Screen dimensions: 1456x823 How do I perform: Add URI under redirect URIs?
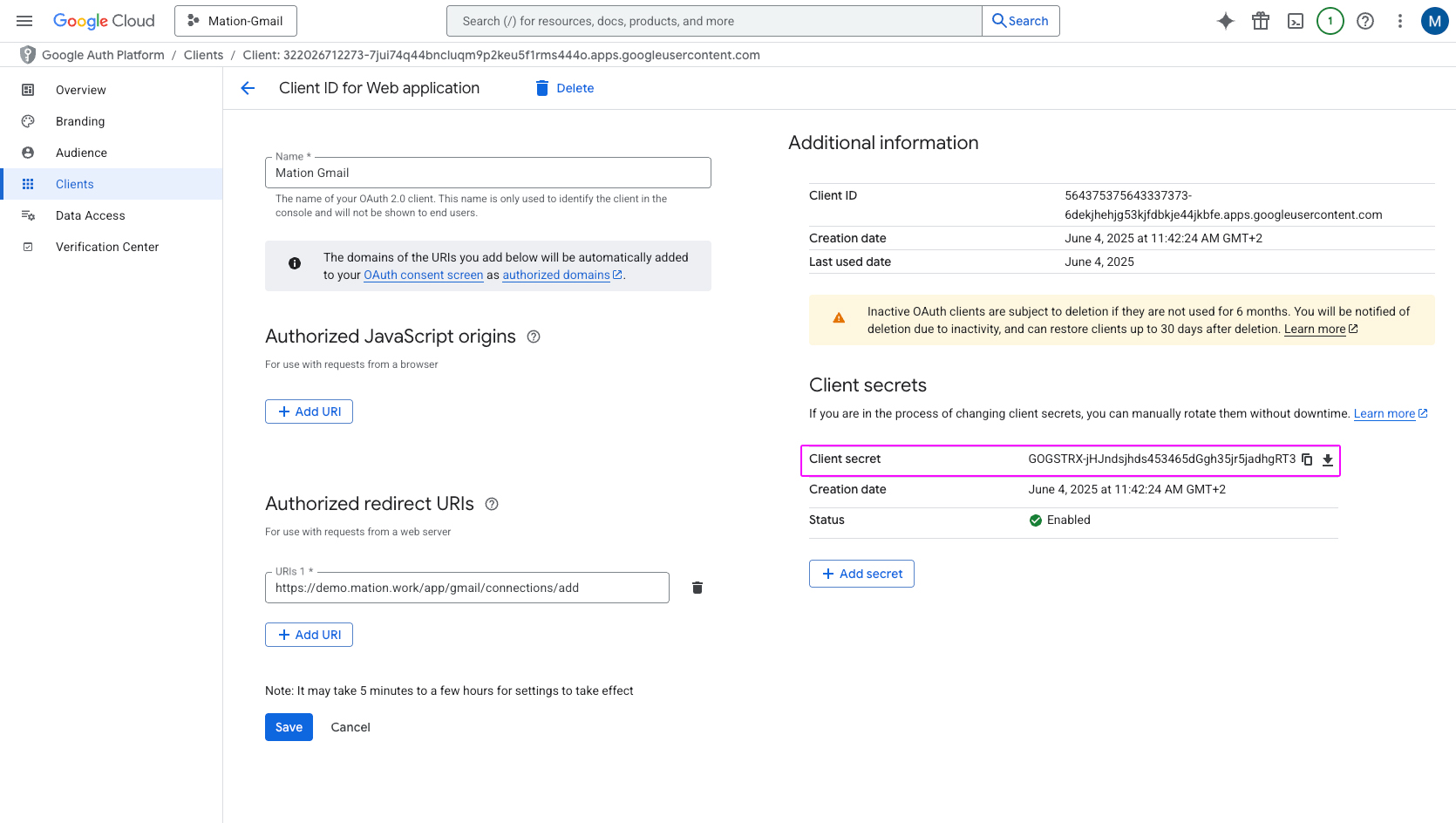pyautogui.click(x=309, y=635)
